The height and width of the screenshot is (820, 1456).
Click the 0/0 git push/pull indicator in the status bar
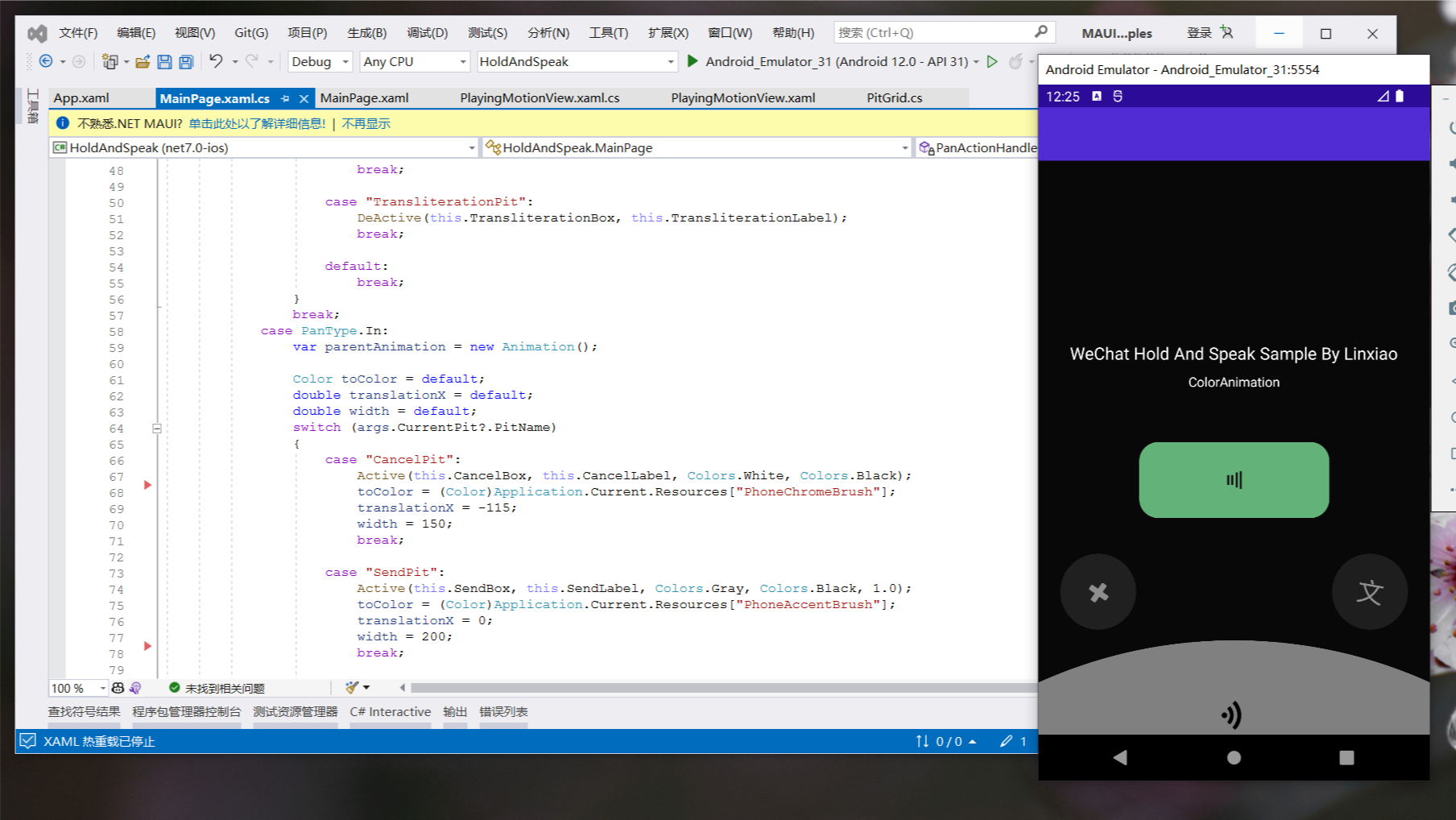click(x=945, y=741)
